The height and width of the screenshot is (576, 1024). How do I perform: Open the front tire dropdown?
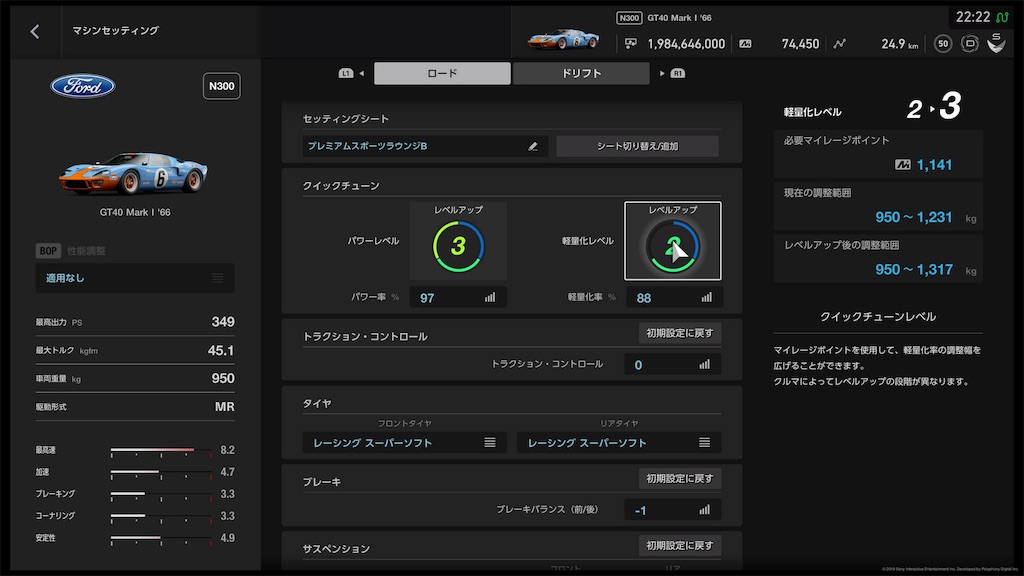(x=404, y=443)
